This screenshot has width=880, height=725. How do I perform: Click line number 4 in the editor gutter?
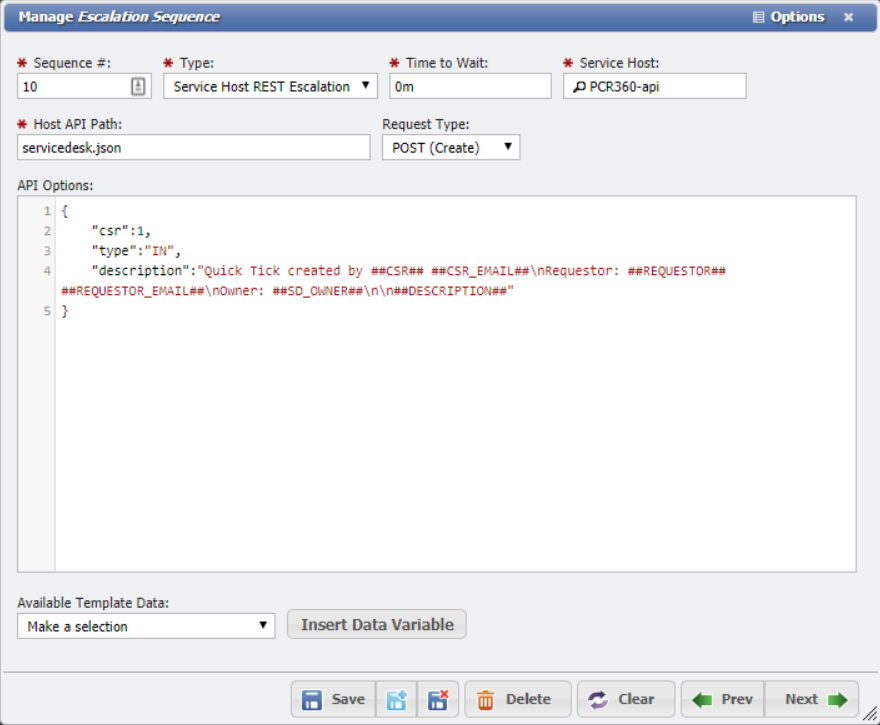(45, 270)
